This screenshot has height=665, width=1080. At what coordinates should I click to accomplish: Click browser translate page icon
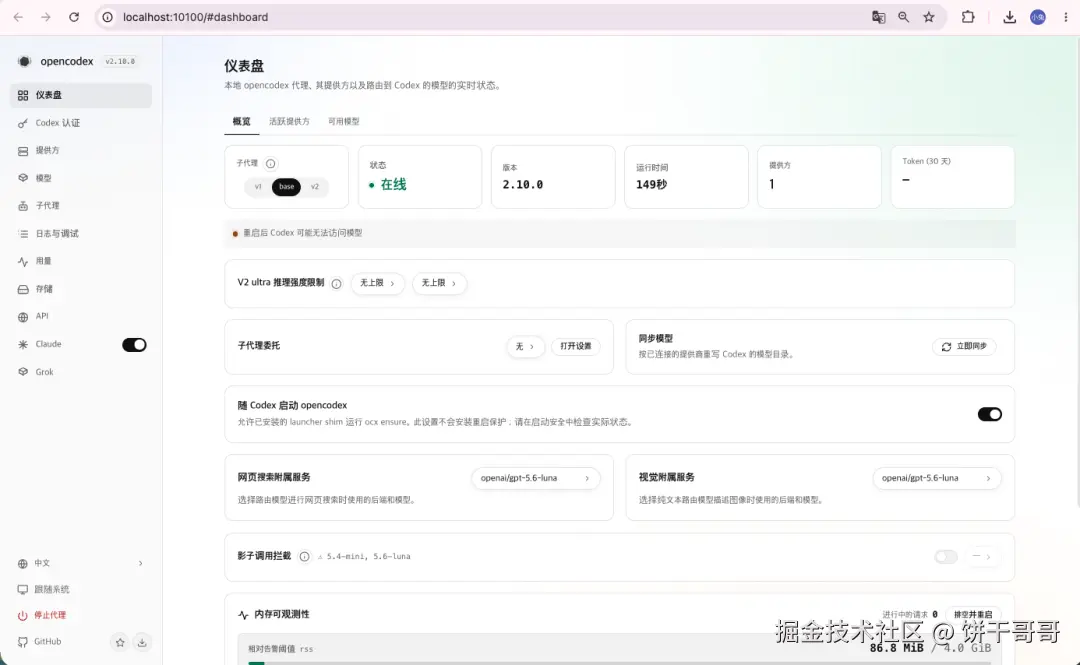click(x=878, y=17)
